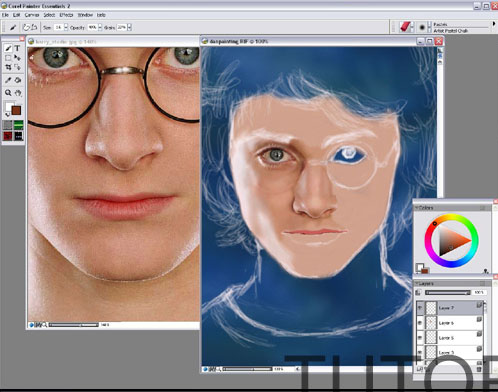Image resolution: width=498 pixels, height=392 pixels.
Task: Choose freehand strokes button on property bar
Action: [x=26, y=27]
